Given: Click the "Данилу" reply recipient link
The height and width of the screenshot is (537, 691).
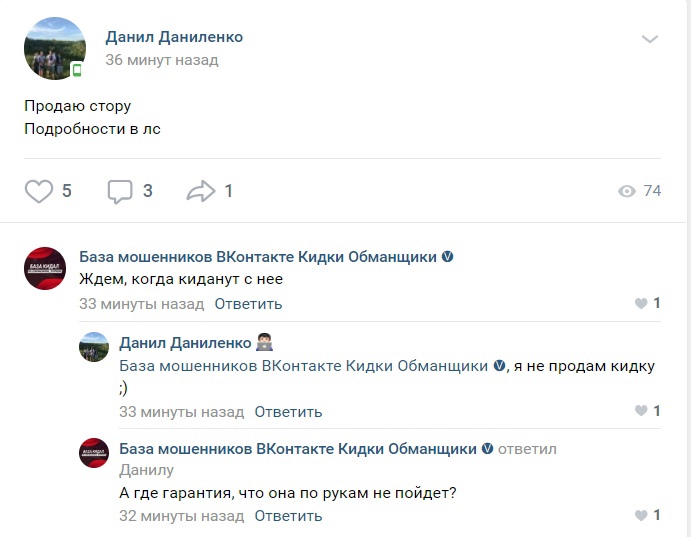Looking at the screenshot, I should (146, 470).
